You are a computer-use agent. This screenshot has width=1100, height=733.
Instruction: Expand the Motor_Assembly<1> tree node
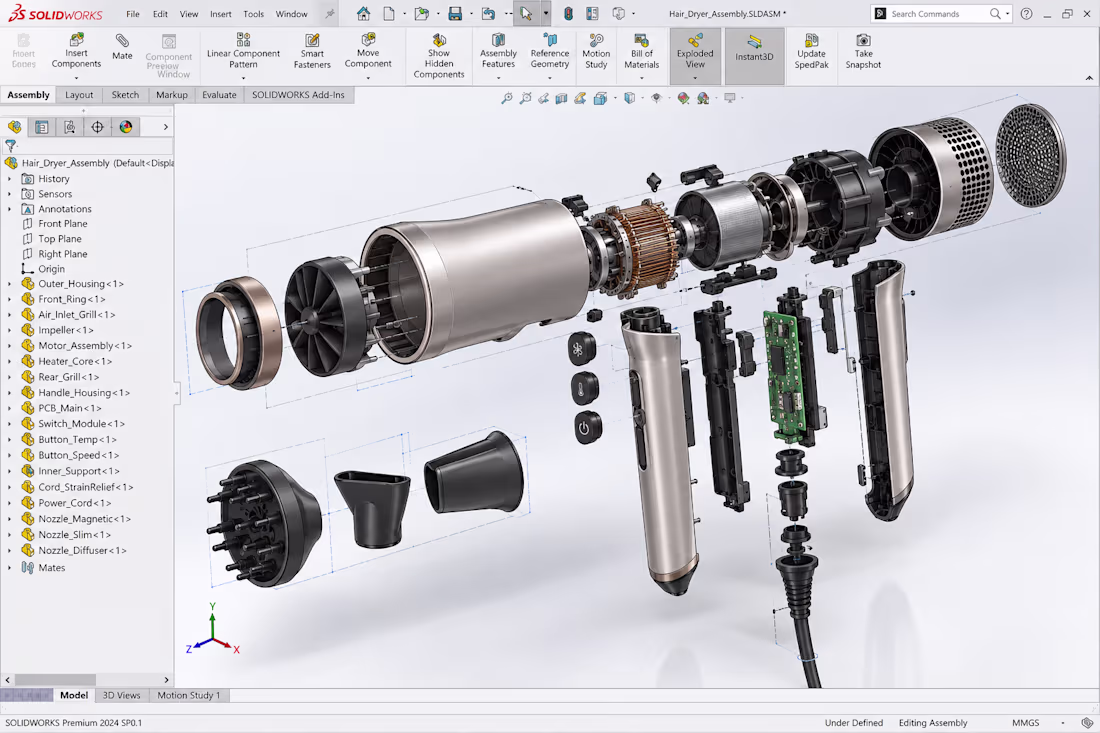(x=9, y=346)
